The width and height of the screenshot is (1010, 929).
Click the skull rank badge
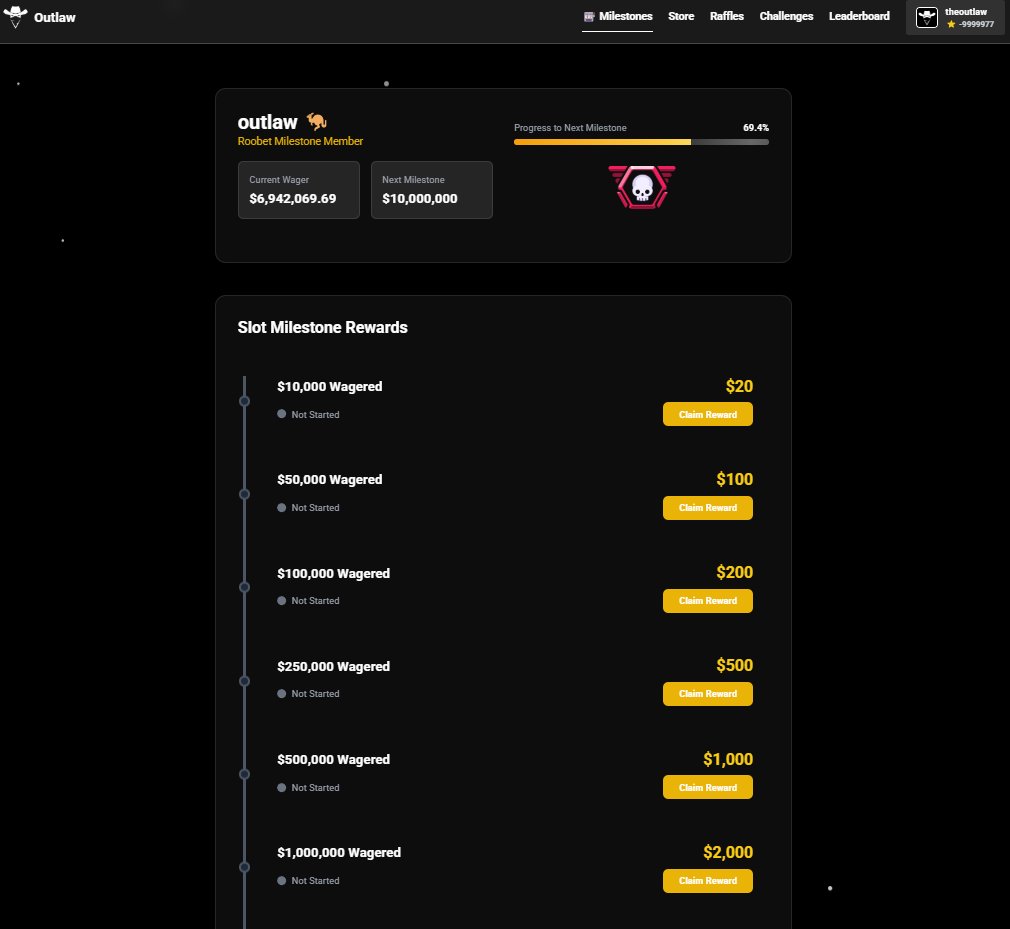click(642, 187)
